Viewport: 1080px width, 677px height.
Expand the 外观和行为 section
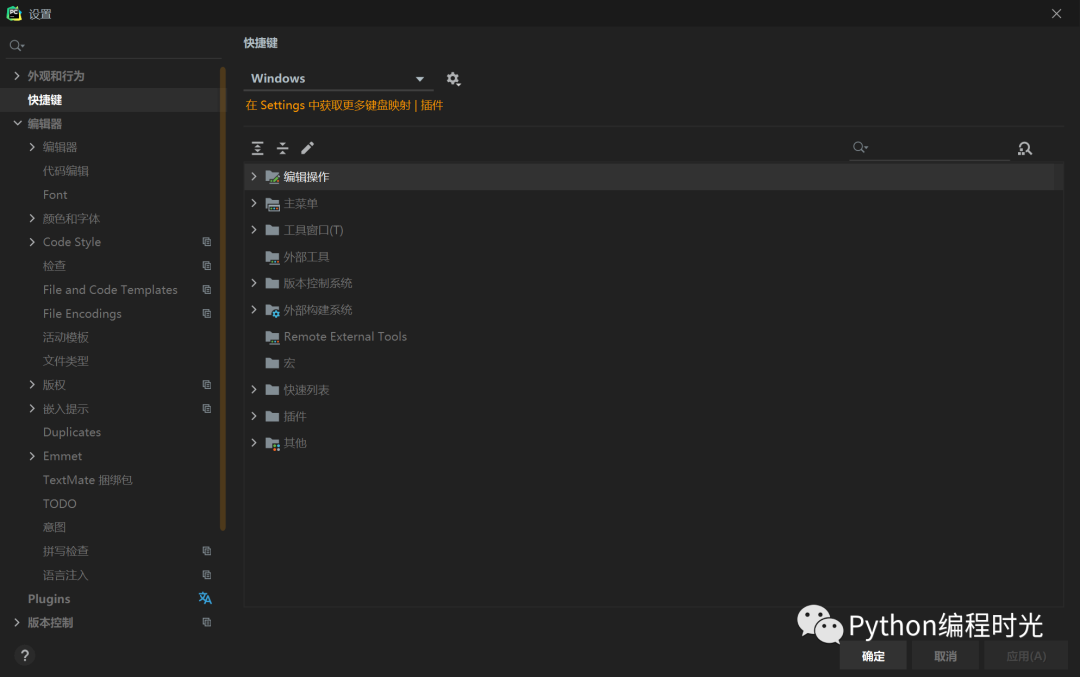18,75
